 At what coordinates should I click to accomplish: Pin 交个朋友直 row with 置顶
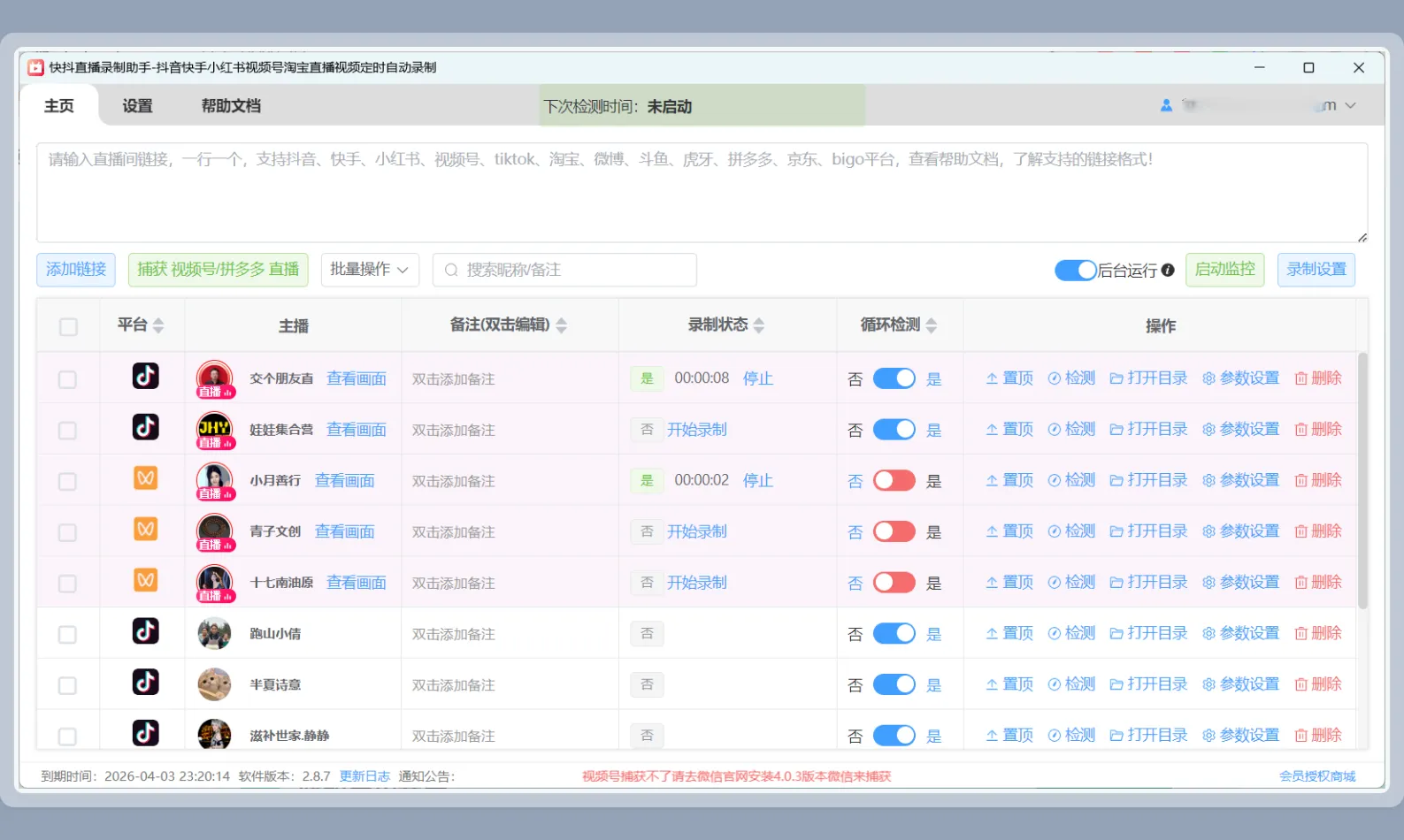[x=1009, y=378]
